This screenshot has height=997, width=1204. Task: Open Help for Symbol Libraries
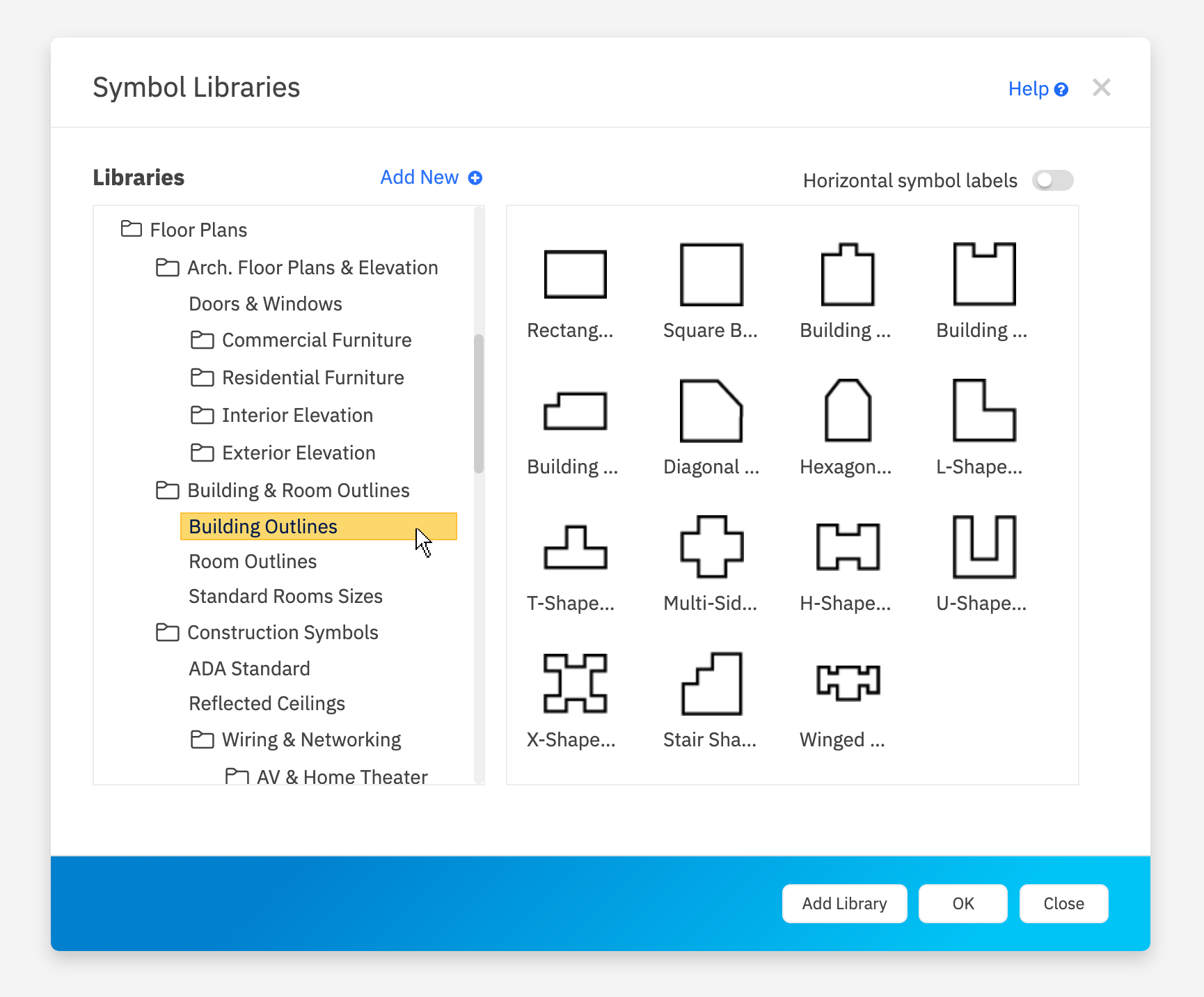click(x=1038, y=88)
